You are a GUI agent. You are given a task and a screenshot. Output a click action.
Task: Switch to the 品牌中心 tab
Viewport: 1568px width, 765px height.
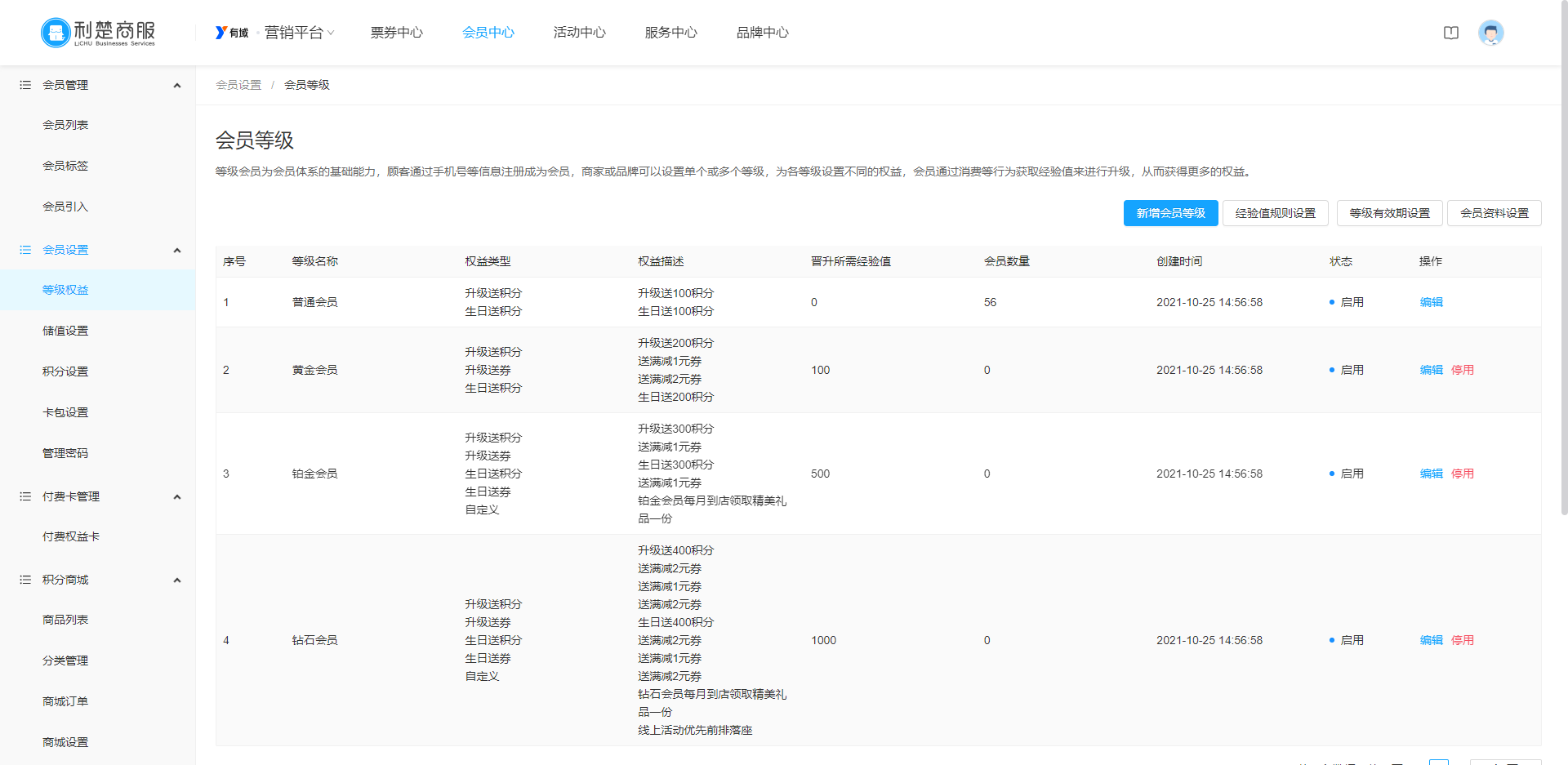tap(763, 33)
